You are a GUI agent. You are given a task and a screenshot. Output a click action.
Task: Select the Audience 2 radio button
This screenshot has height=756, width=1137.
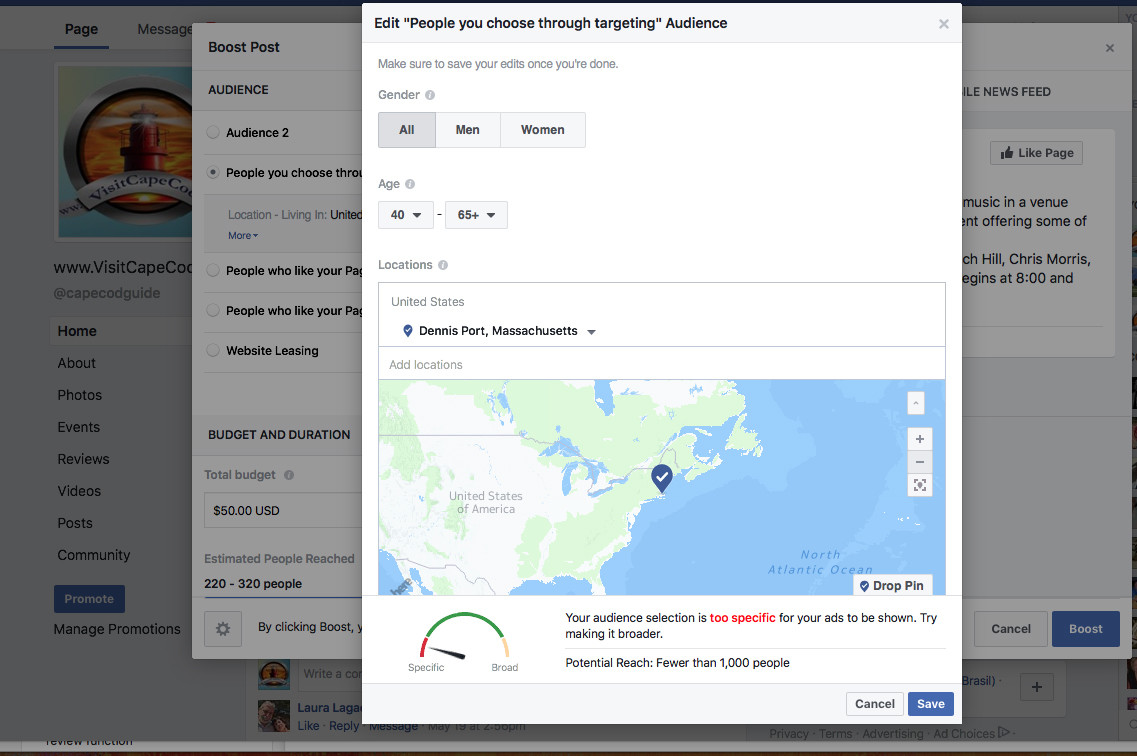coord(213,132)
